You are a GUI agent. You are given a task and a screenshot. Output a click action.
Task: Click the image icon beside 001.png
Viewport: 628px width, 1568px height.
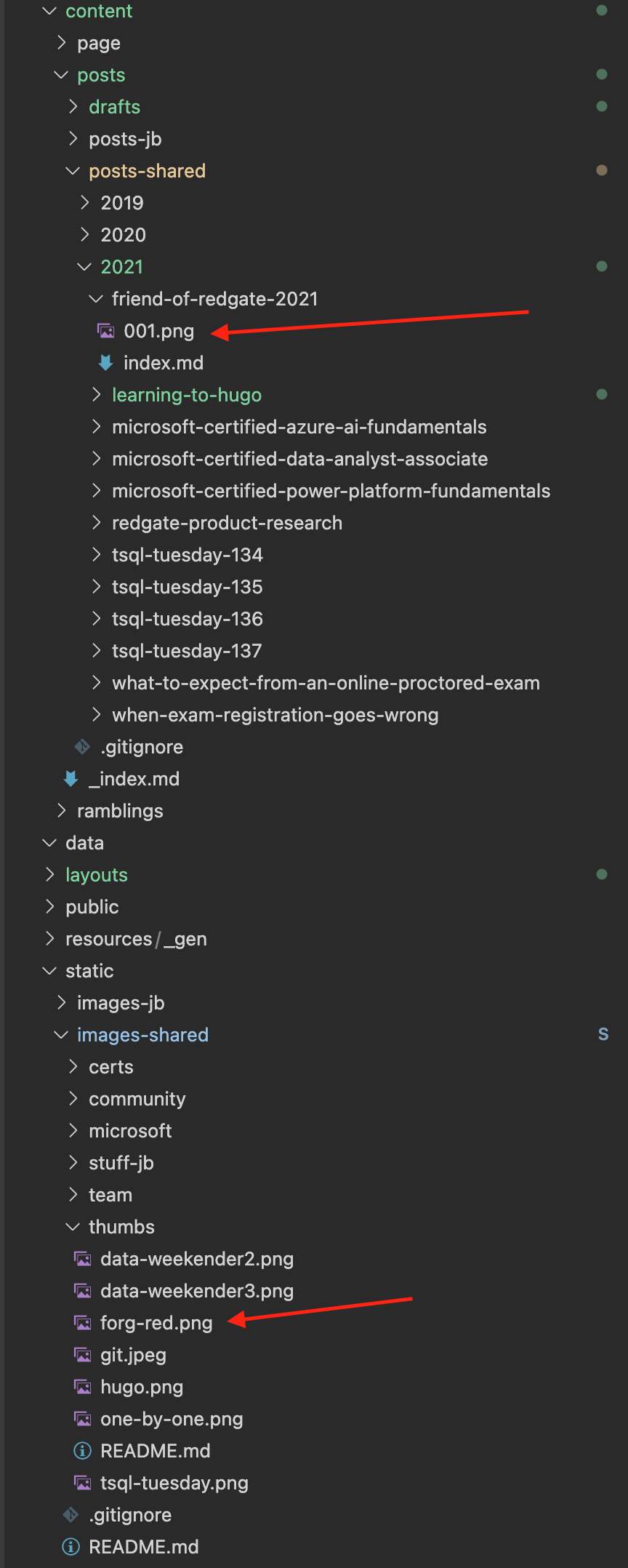[106, 331]
